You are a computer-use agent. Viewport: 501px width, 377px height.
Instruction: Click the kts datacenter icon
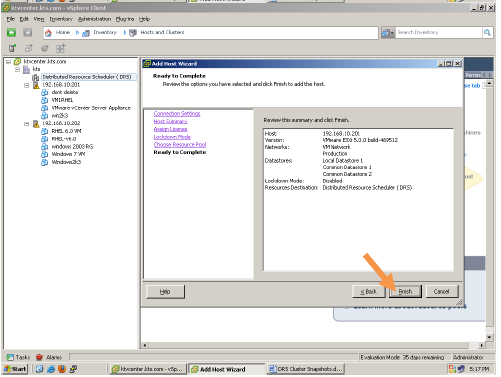tap(26, 69)
